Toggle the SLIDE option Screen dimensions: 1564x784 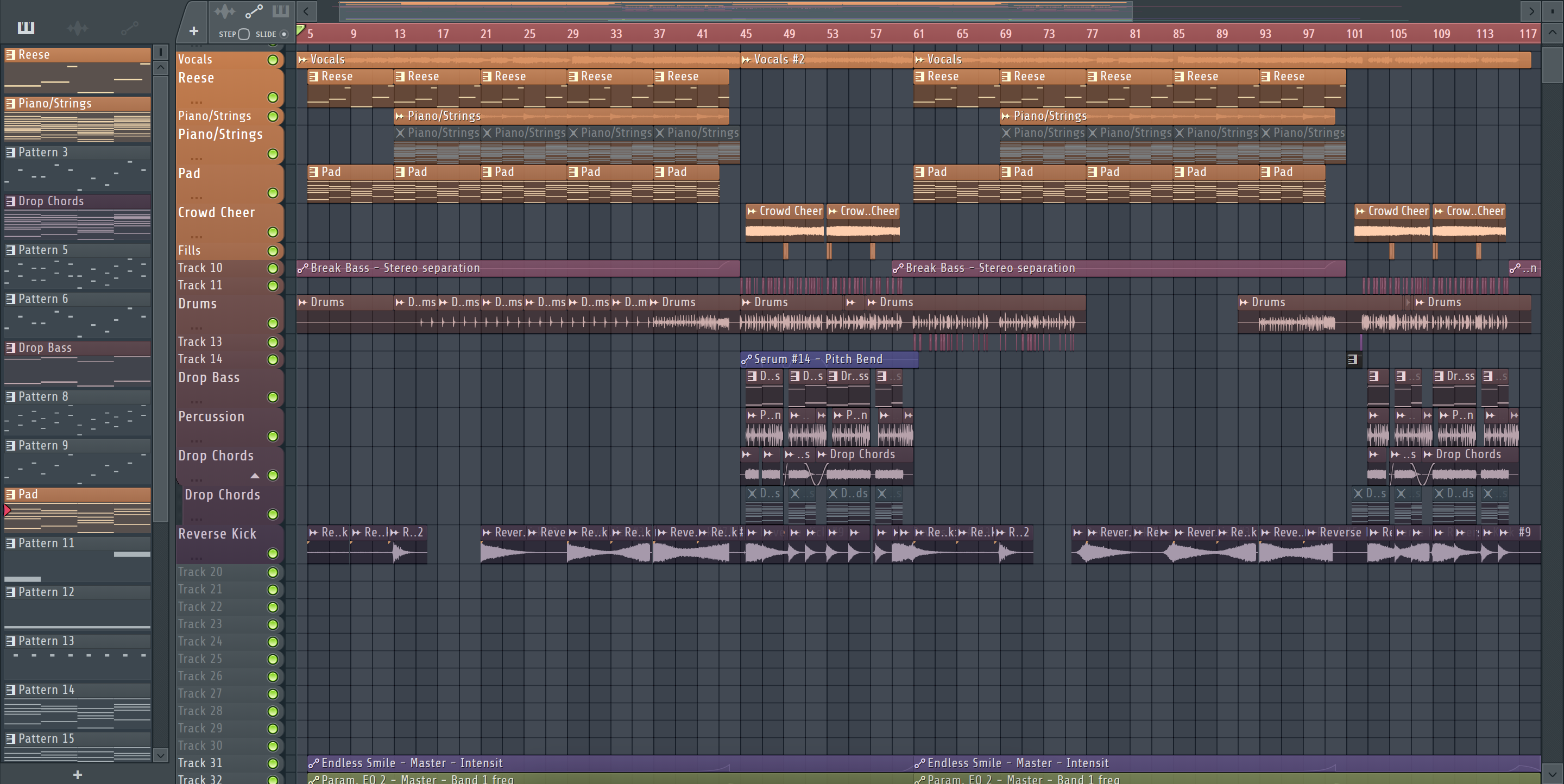tap(283, 34)
